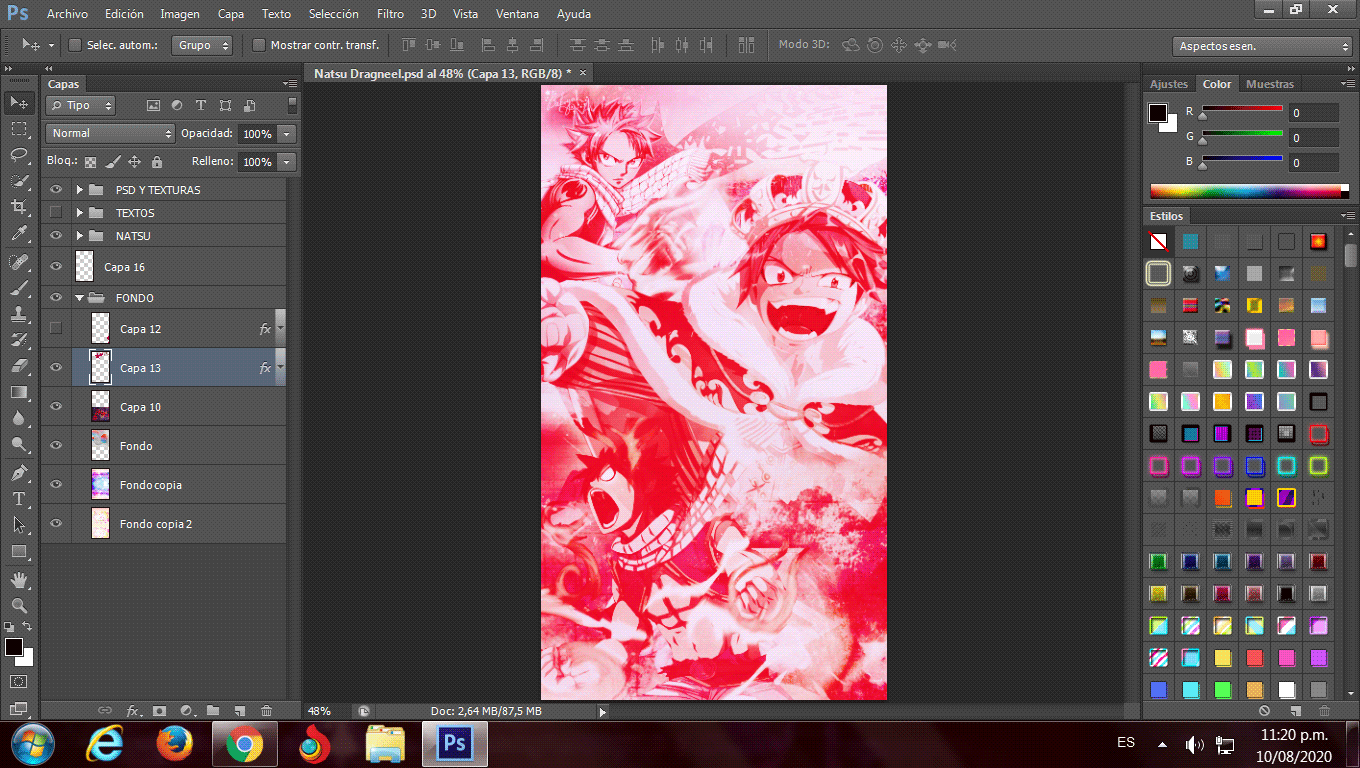Delete layer with the Capas trash icon
The width and height of the screenshot is (1360, 768).
point(266,711)
